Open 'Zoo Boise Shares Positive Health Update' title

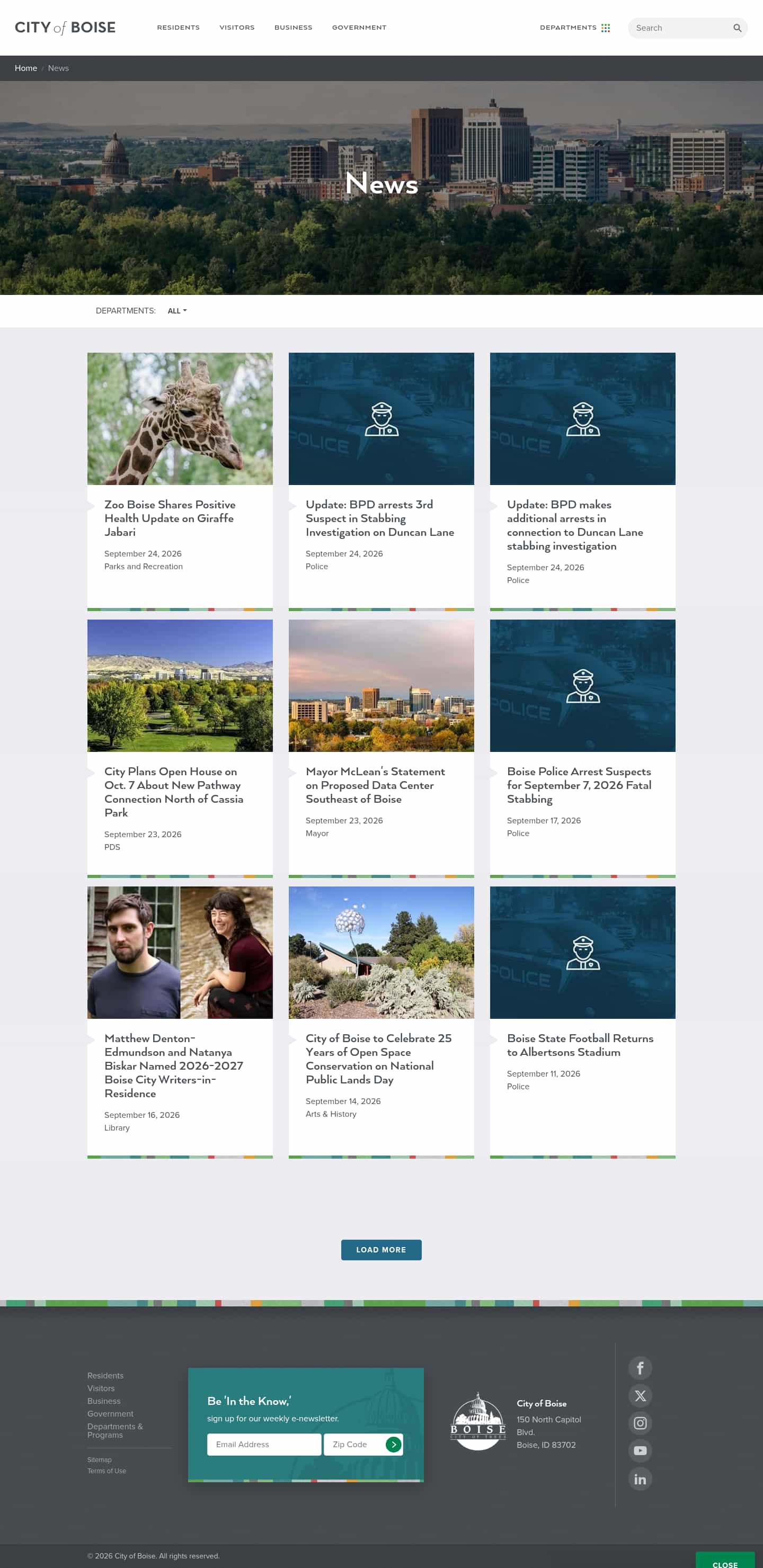pyautogui.click(x=170, y=518)
